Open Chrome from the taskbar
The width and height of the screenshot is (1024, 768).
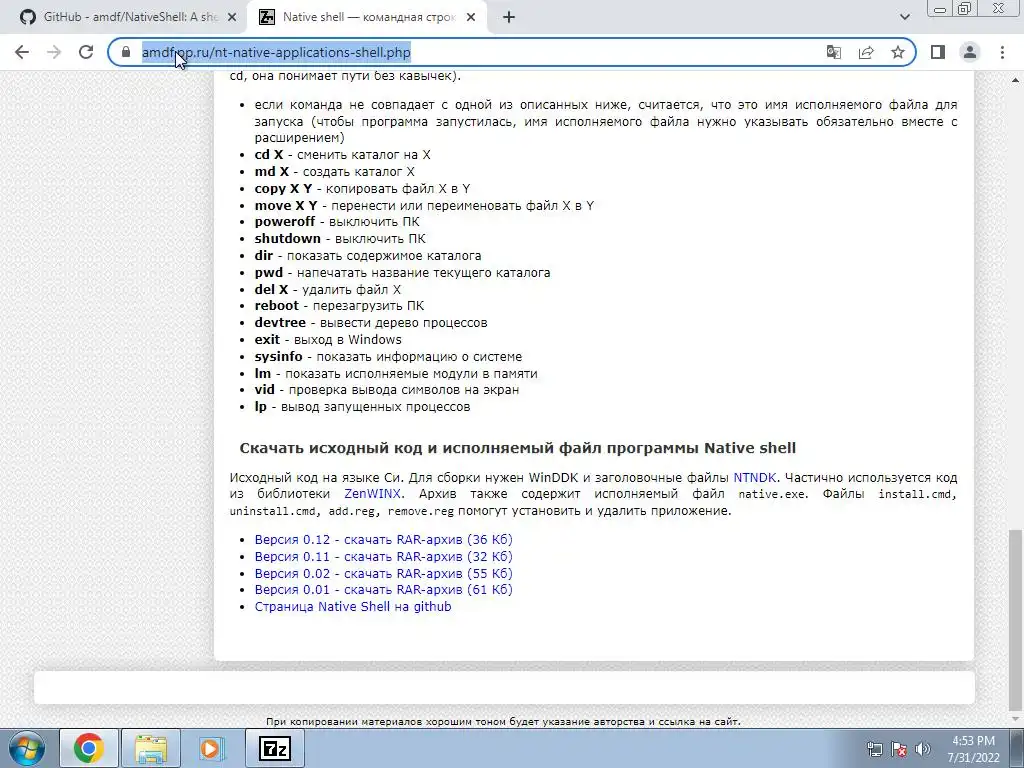tap(89, 748)
